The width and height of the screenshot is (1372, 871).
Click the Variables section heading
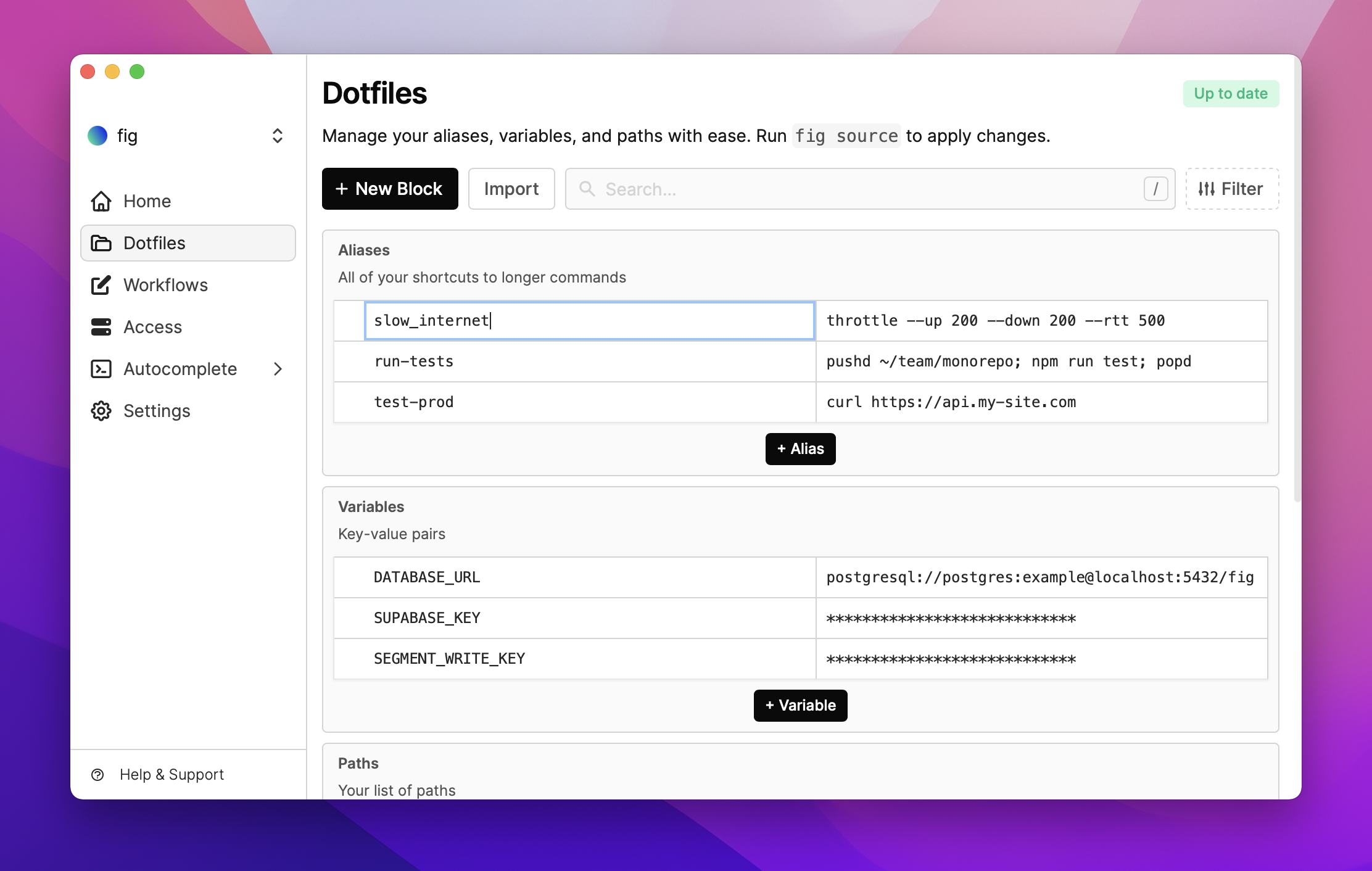[371, 506]
